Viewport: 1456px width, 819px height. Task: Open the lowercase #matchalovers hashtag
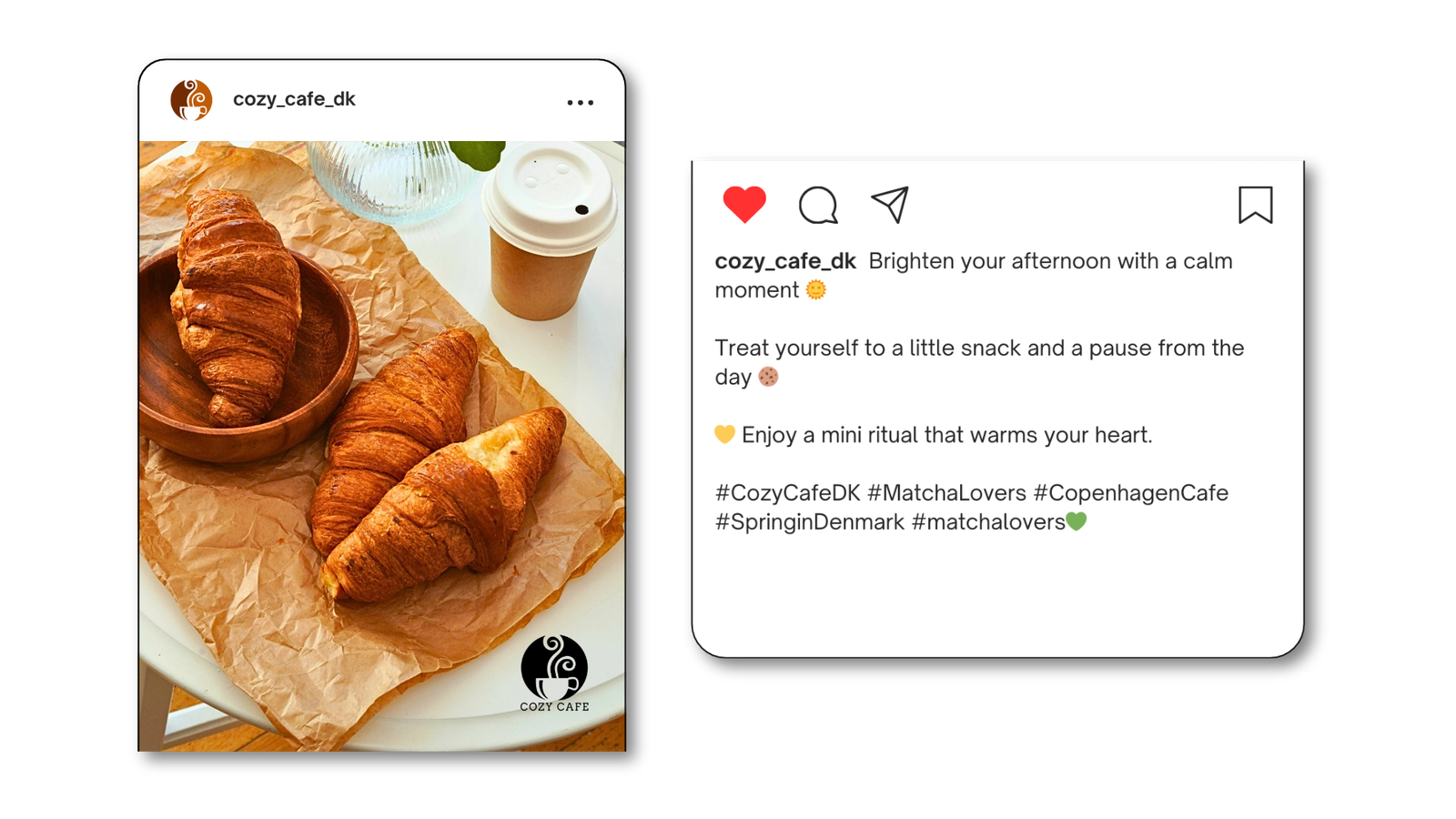click(988, 521)
